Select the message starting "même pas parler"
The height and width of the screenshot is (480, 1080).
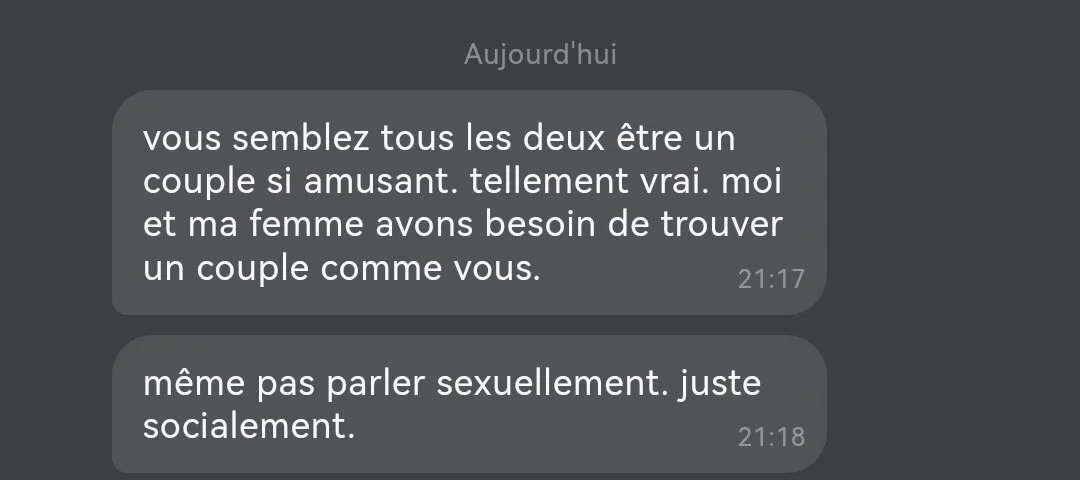tap(469, 404)
